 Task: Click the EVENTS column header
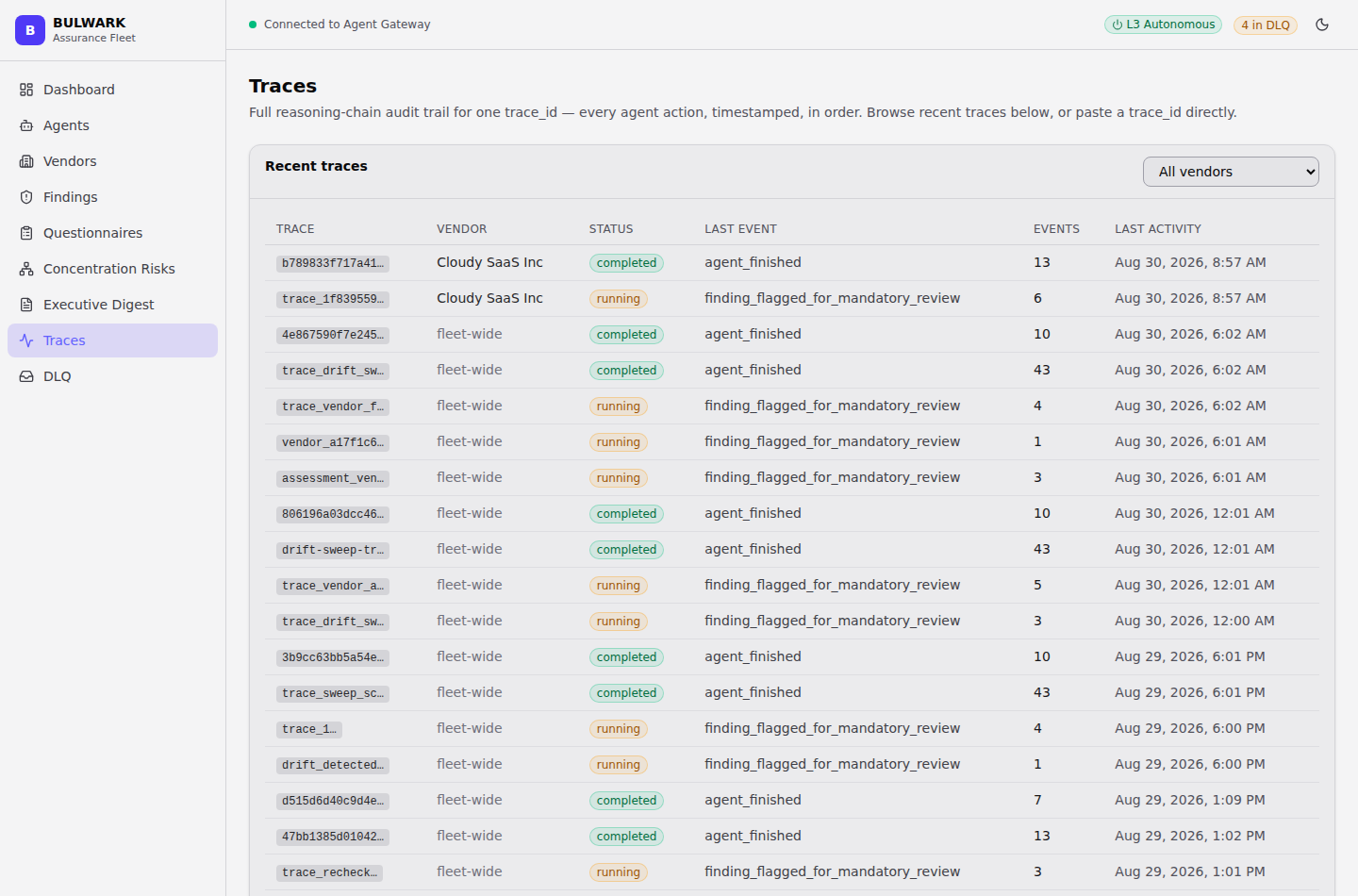1056,229
